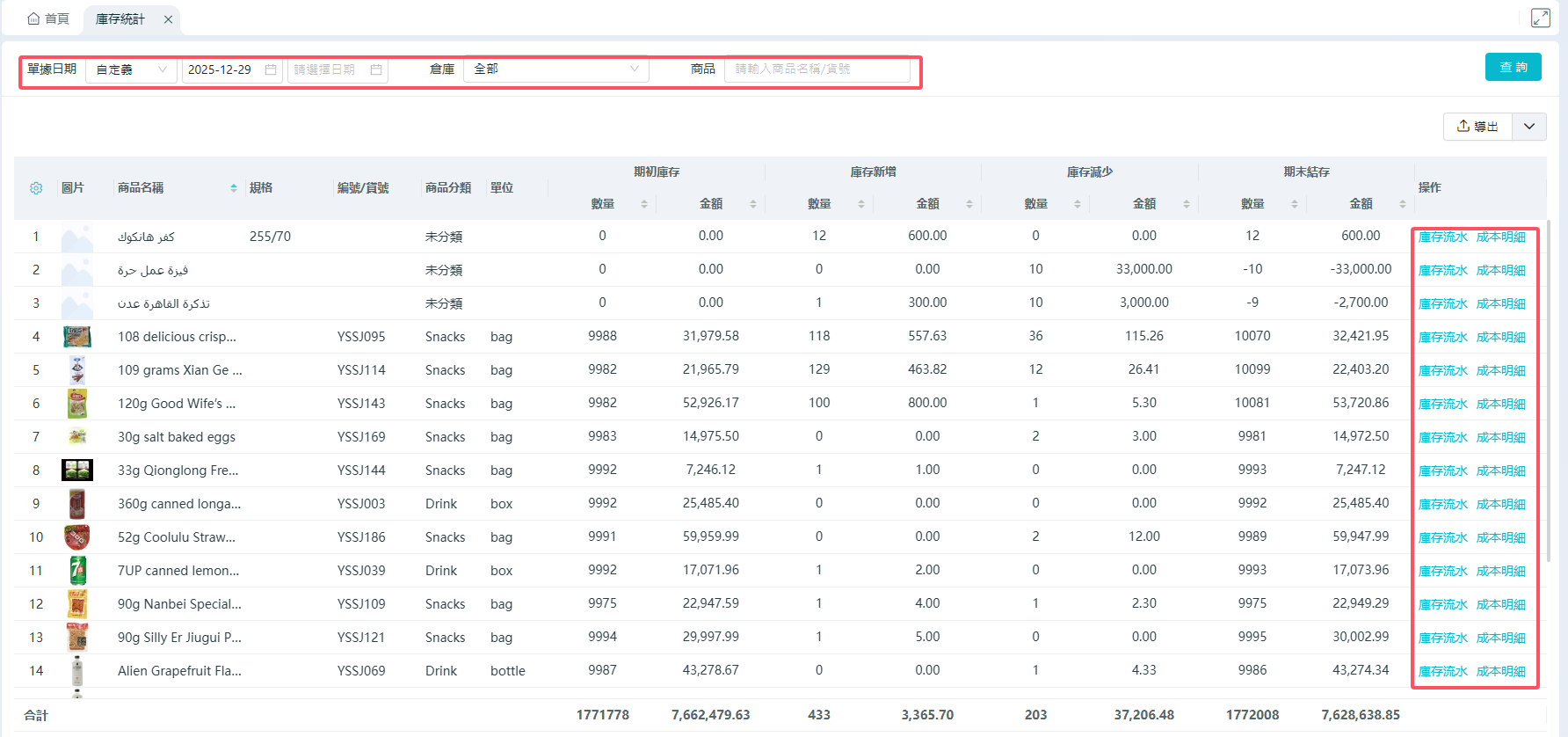Sort by 期末結存 金額 column
The height and width of the screenshot is (737, 1568).
point(1403,204)
